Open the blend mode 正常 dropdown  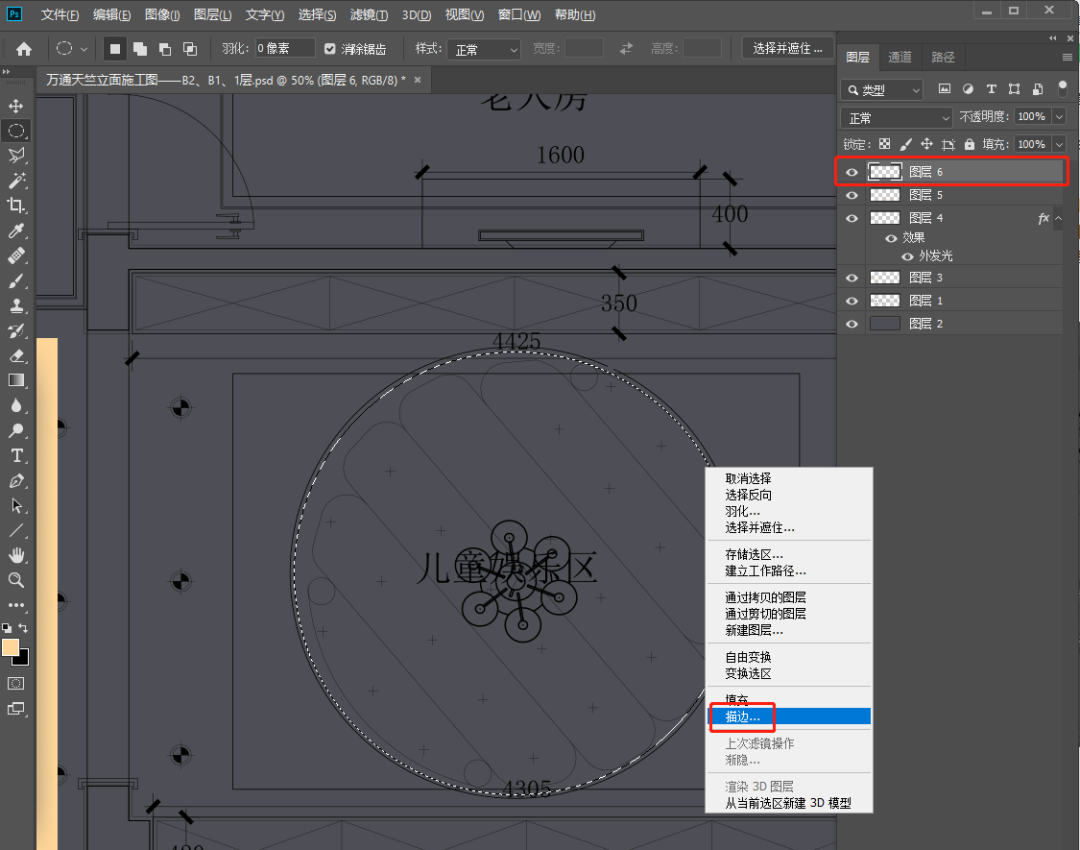click(896, 118)
